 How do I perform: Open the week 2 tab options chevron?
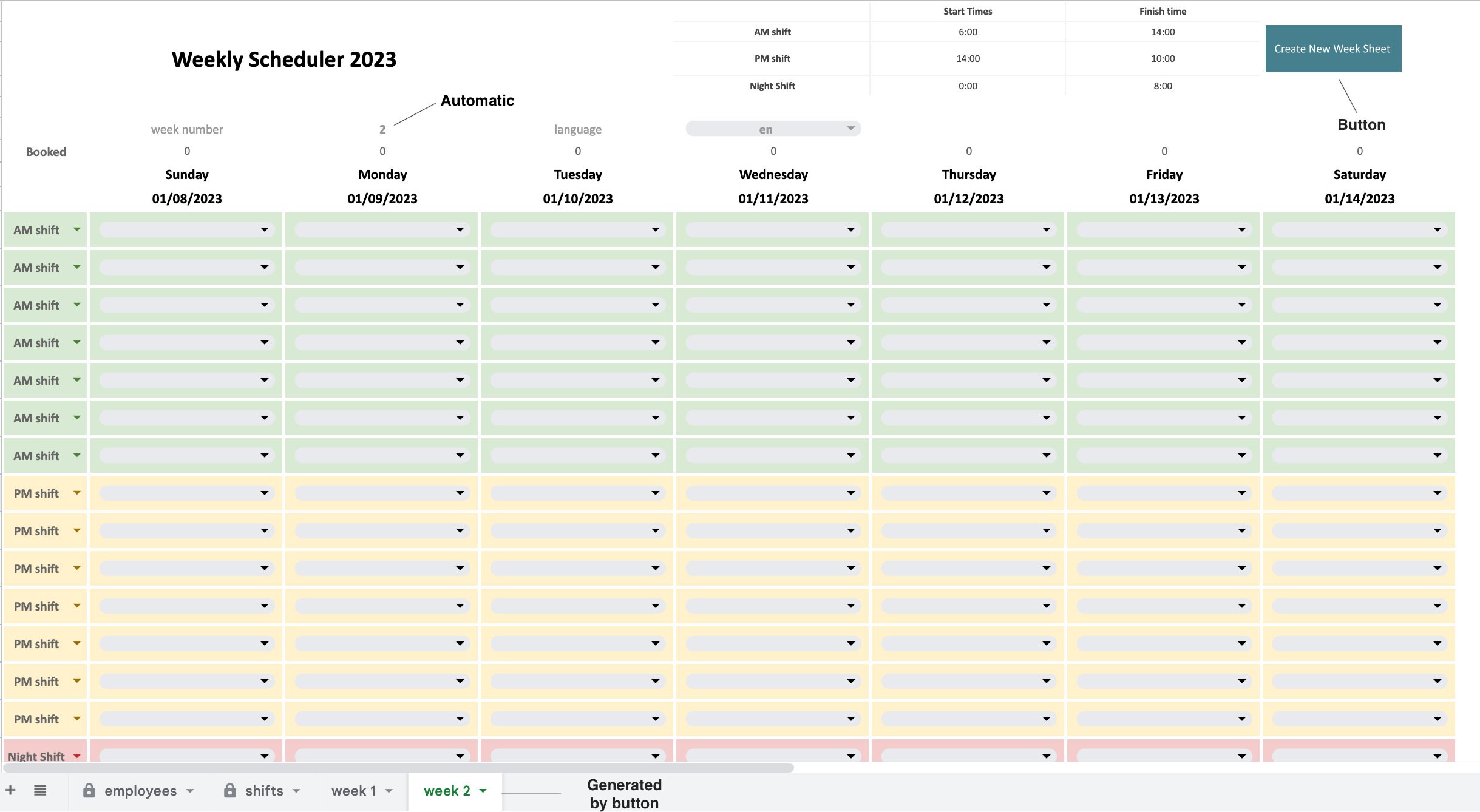(483, 790)
